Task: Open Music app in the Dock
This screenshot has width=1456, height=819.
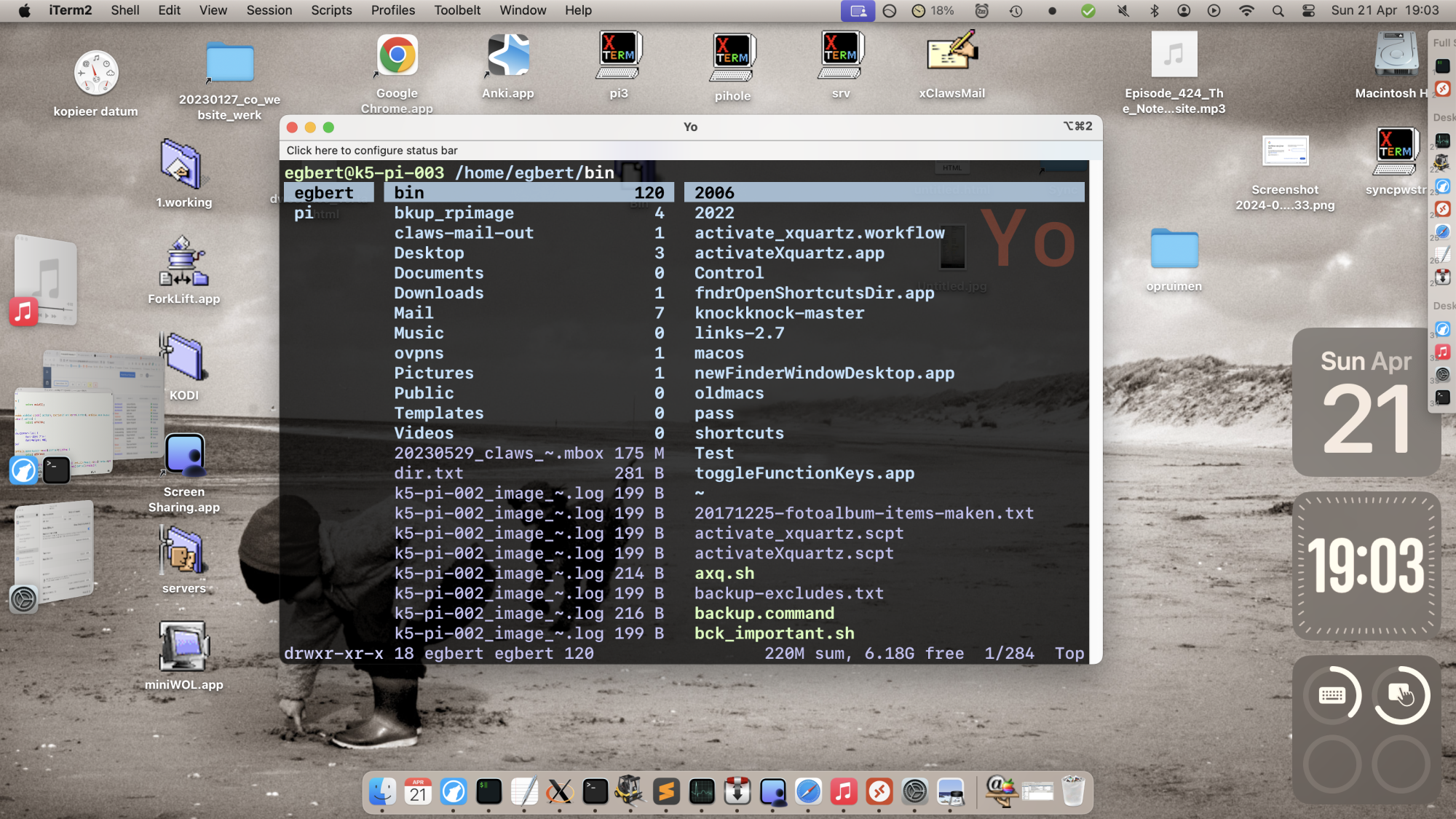Action: click(x=844, y=791)
